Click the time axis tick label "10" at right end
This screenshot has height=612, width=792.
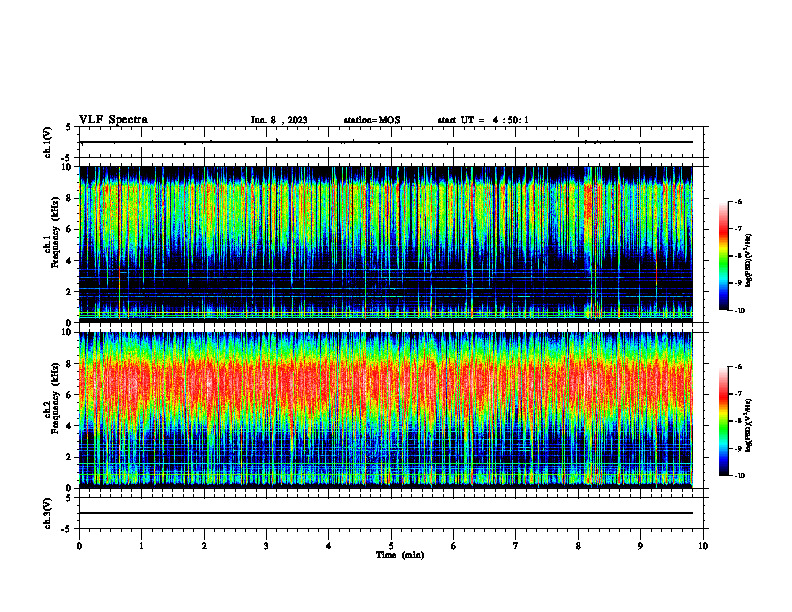(x=703, y=546)
